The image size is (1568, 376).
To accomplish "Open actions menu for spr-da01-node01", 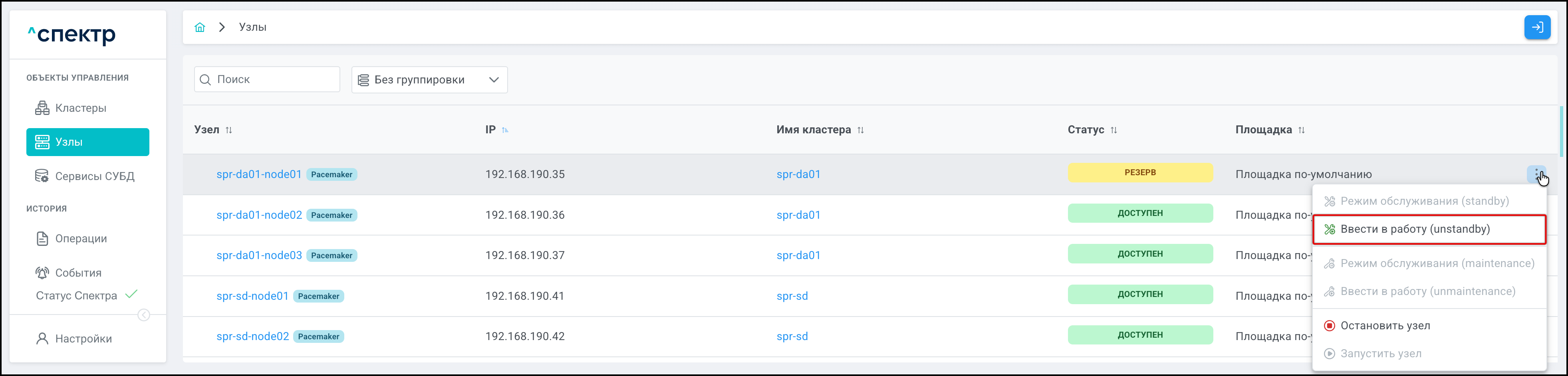I will click(x=1536, y=174).
